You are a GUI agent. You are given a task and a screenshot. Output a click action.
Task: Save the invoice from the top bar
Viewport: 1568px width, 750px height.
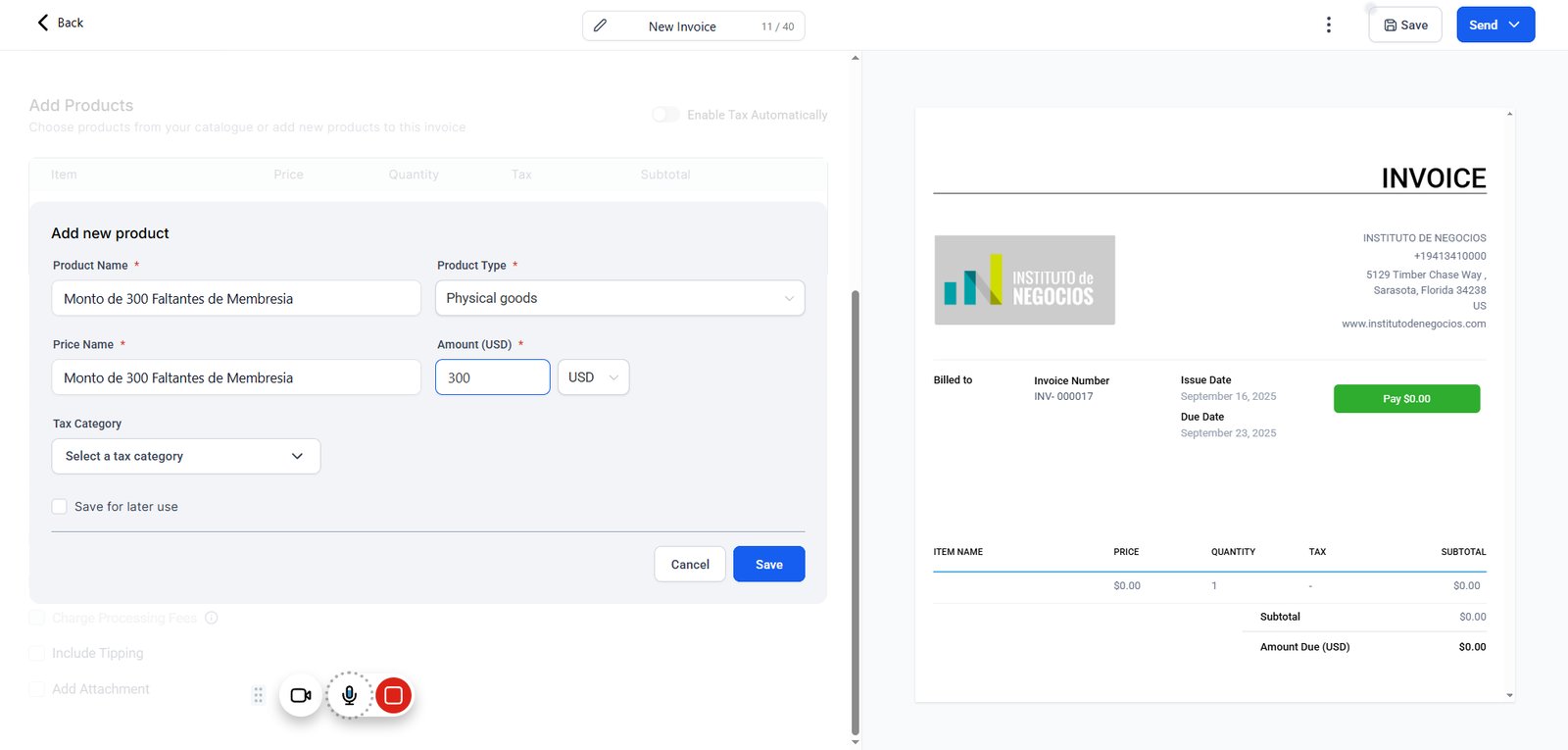click(x=1404, y=25)
